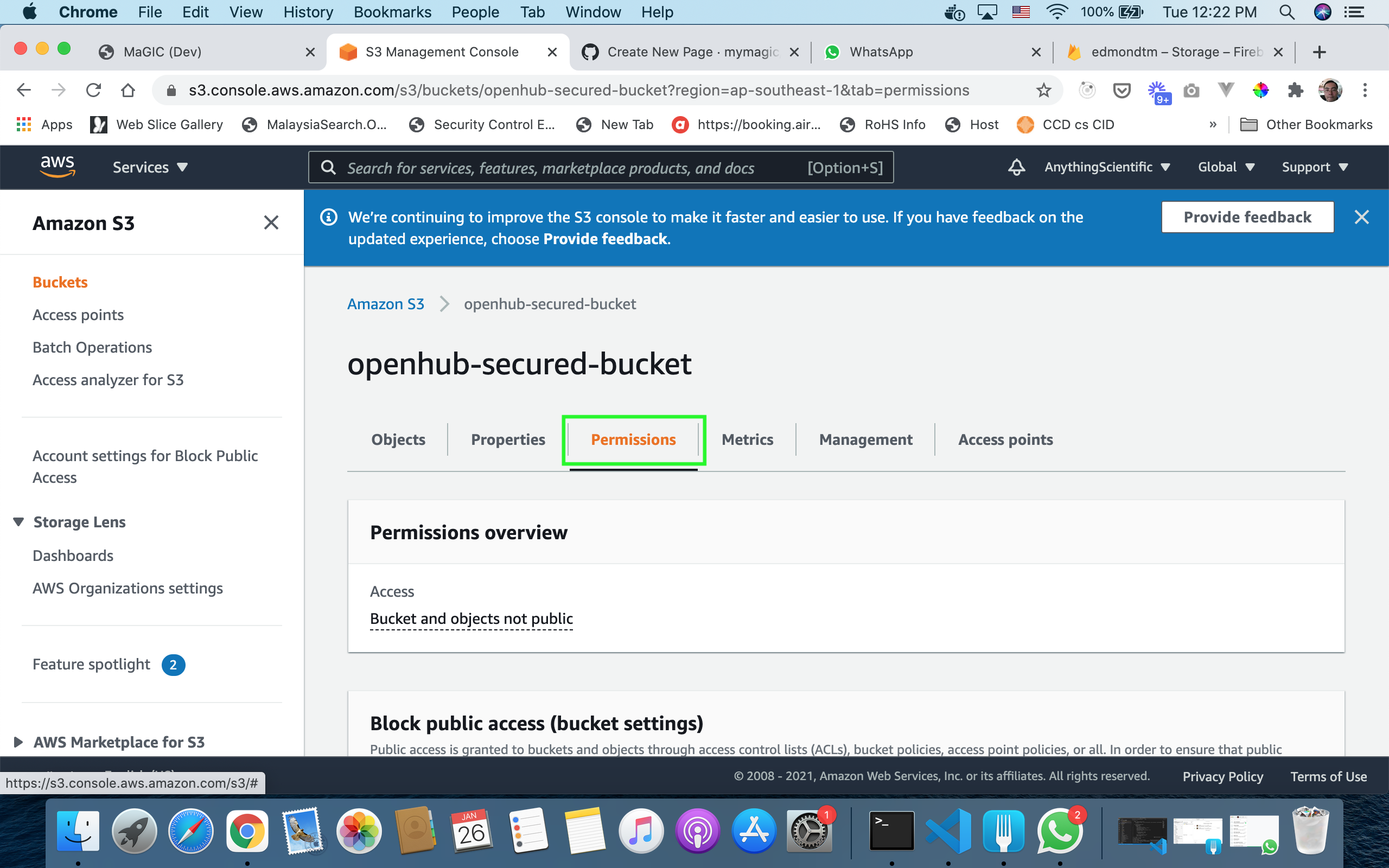This screenshot has width=1389, height=868.
Task: Open Visual Studio Code in dock
Action: pos(948,831)
